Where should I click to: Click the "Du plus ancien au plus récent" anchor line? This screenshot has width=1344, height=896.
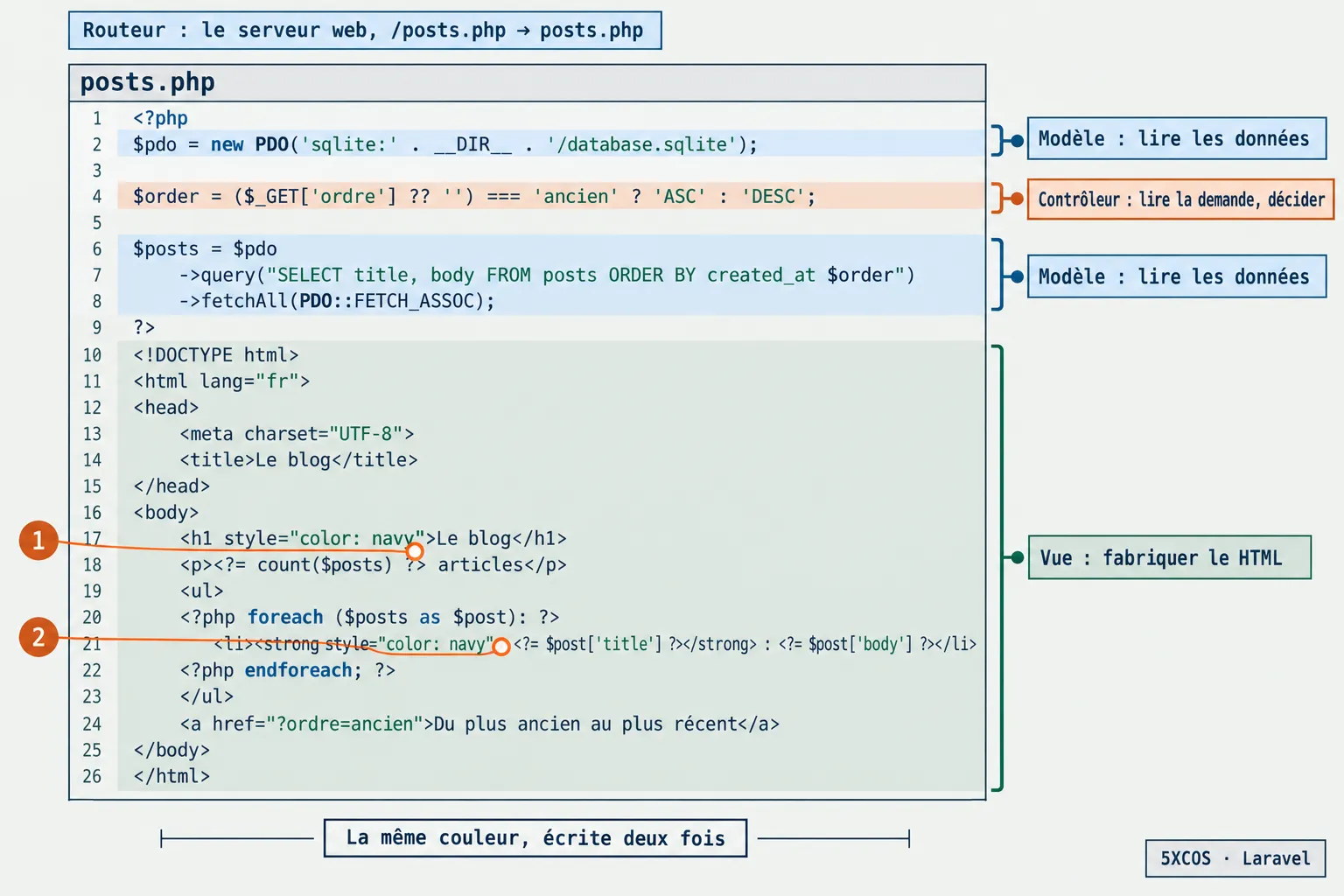[x=479, y=724]
